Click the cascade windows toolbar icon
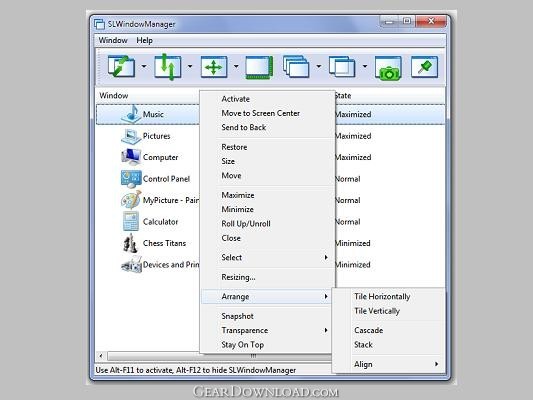 pyautogui.click(x=296, y=67)
